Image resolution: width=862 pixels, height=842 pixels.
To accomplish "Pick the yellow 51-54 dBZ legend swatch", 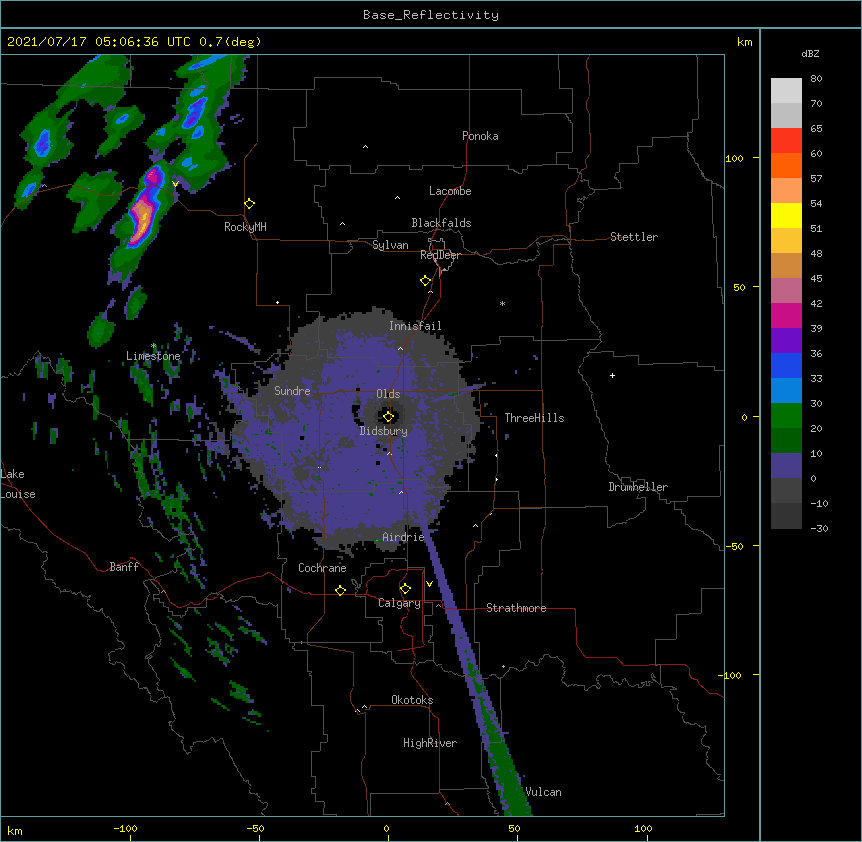I will click(786, 215).
